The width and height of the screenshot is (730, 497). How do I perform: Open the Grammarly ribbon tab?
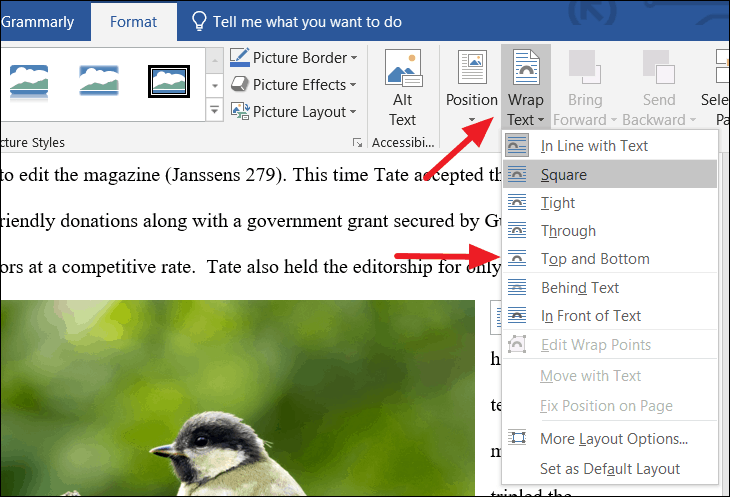pyautogui.click(x=37, y=22)
